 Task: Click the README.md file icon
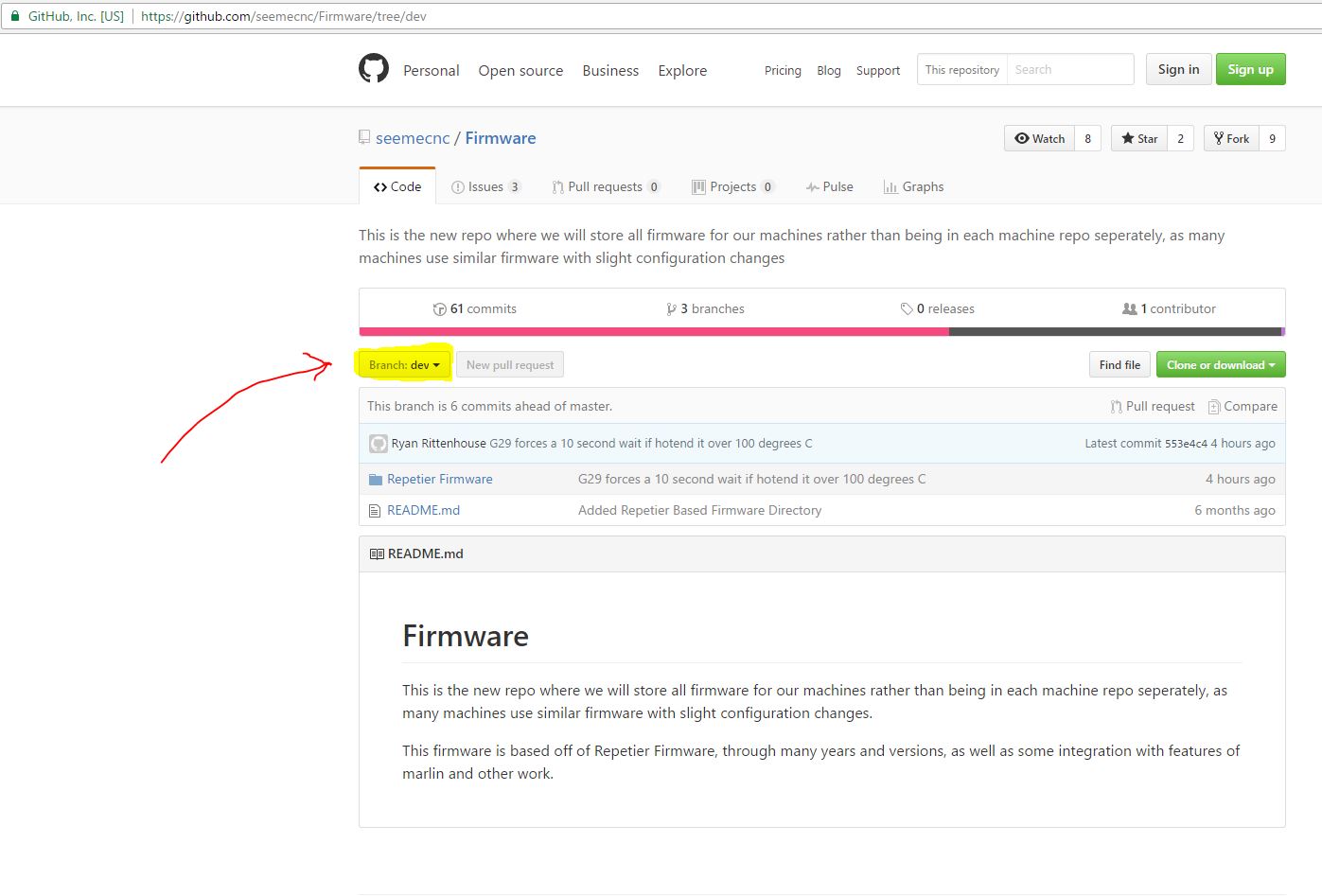click(376, 511)
